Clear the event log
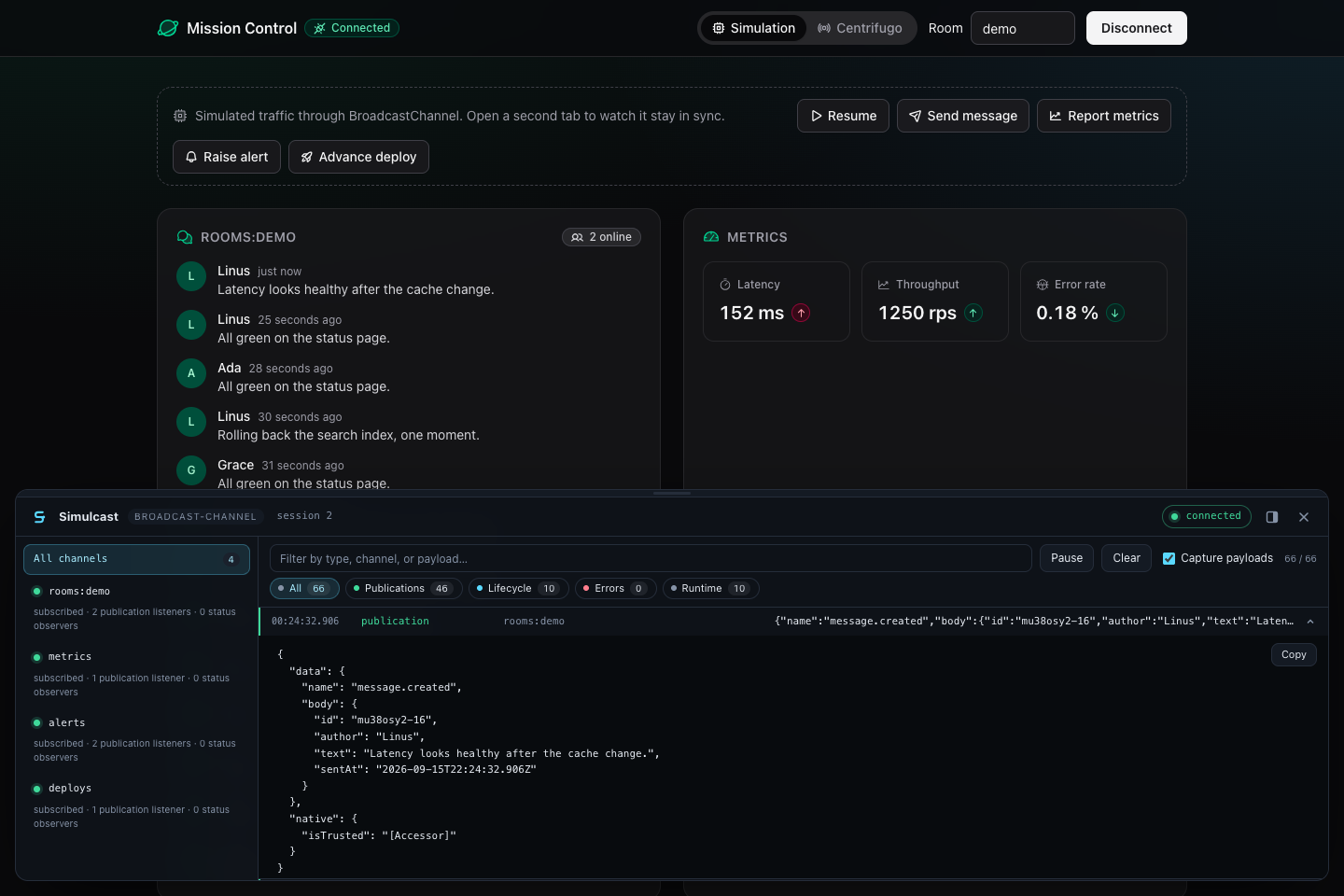1344x896 pixels. click(1127, 558)
